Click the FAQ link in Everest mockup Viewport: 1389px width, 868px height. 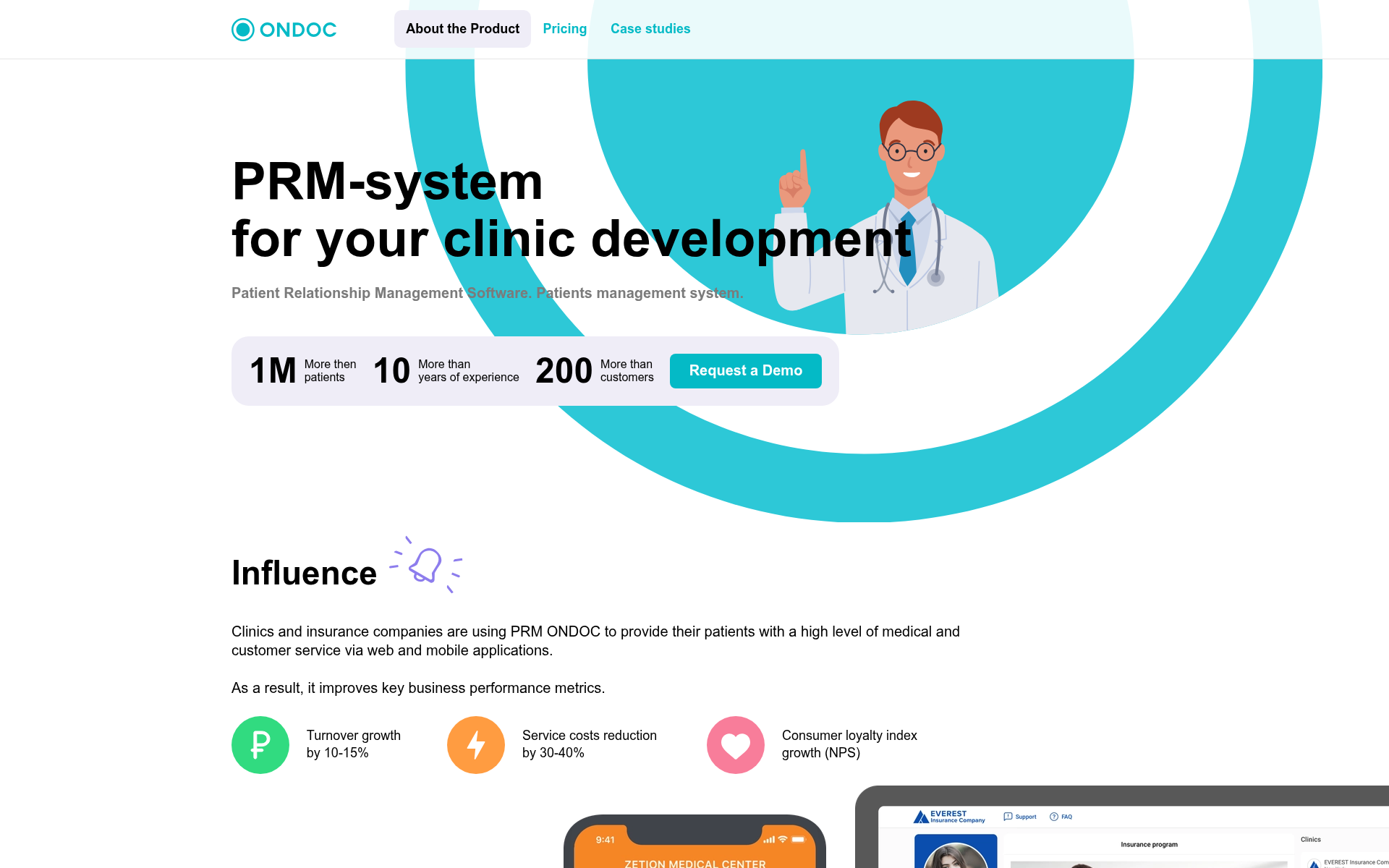(x=1061, y=817)
